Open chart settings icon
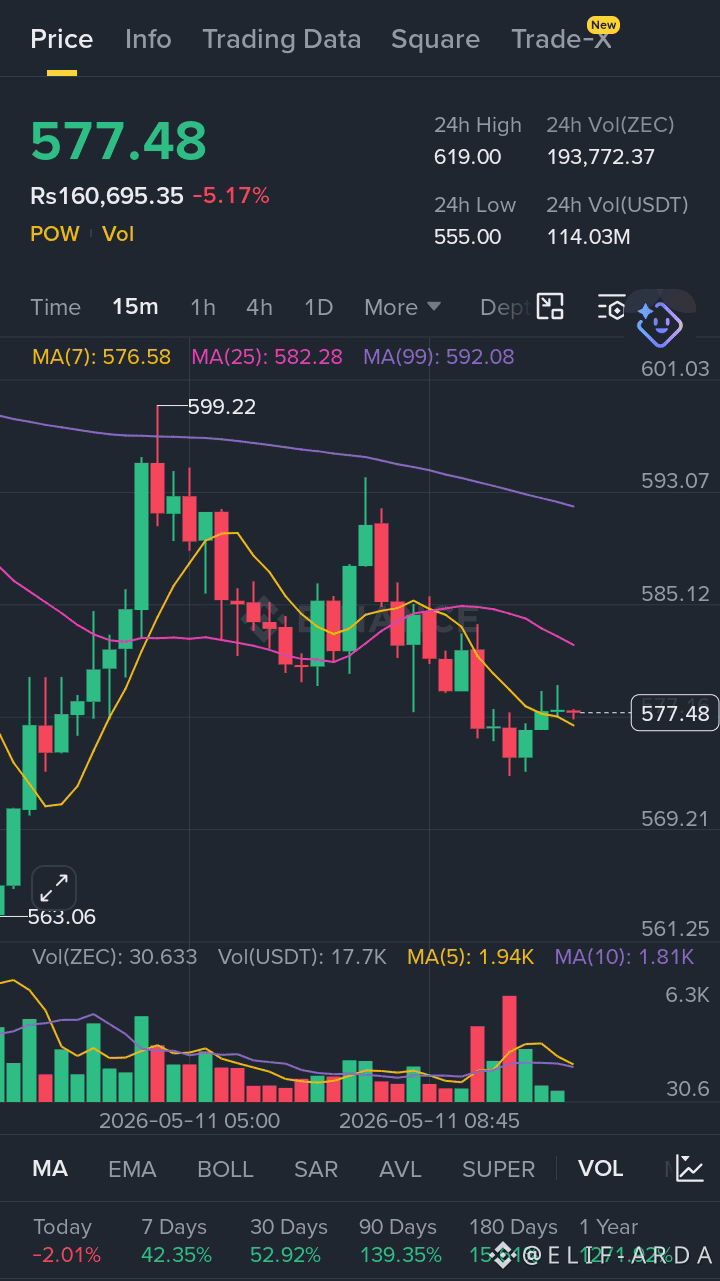Viewport: 720px width, 1281px height. coord(610,307)
